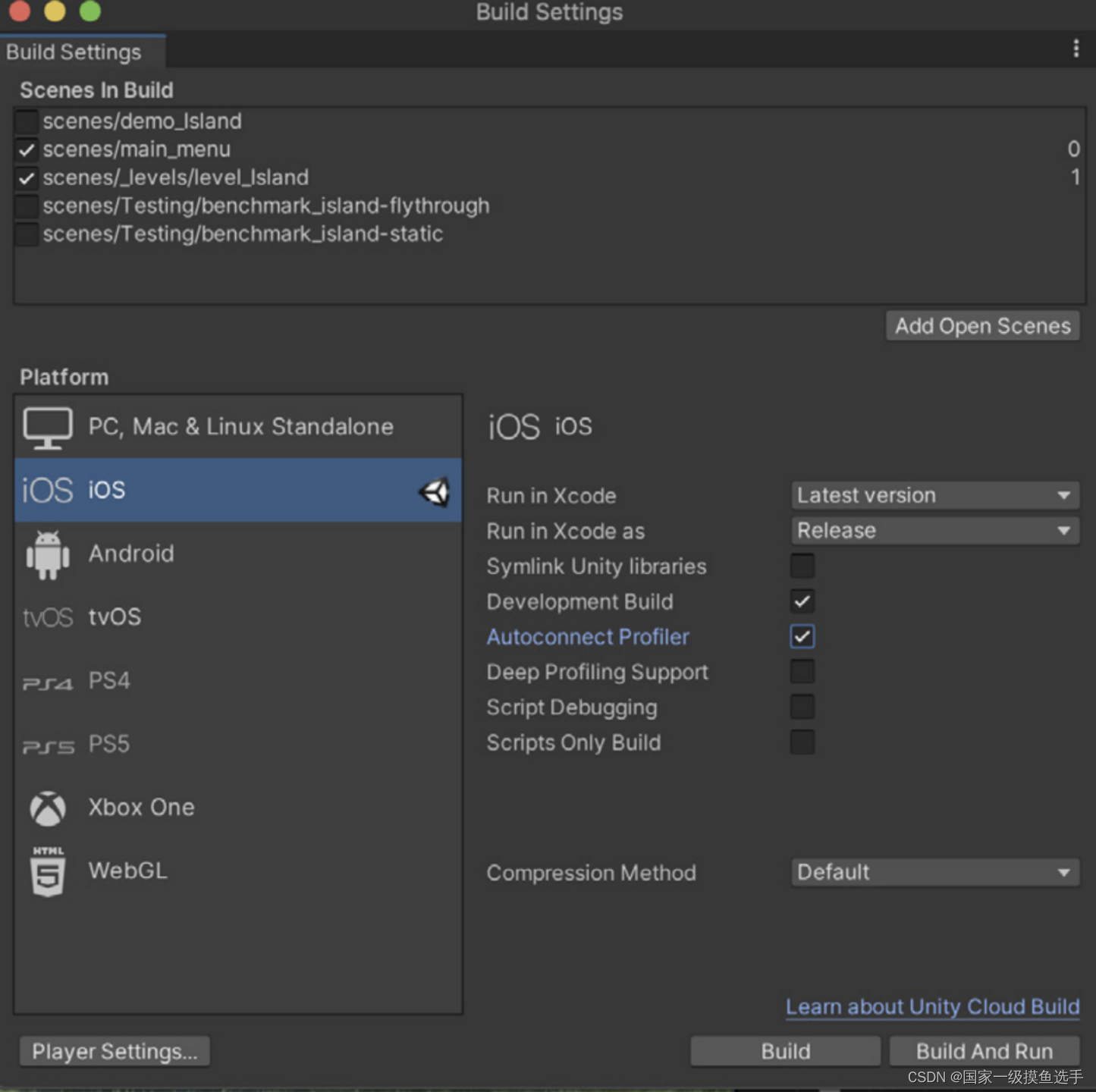This screenshot has width=1096, height=1092.
Task: Select the WebGL platform entry
Action: tap(238, 871)
